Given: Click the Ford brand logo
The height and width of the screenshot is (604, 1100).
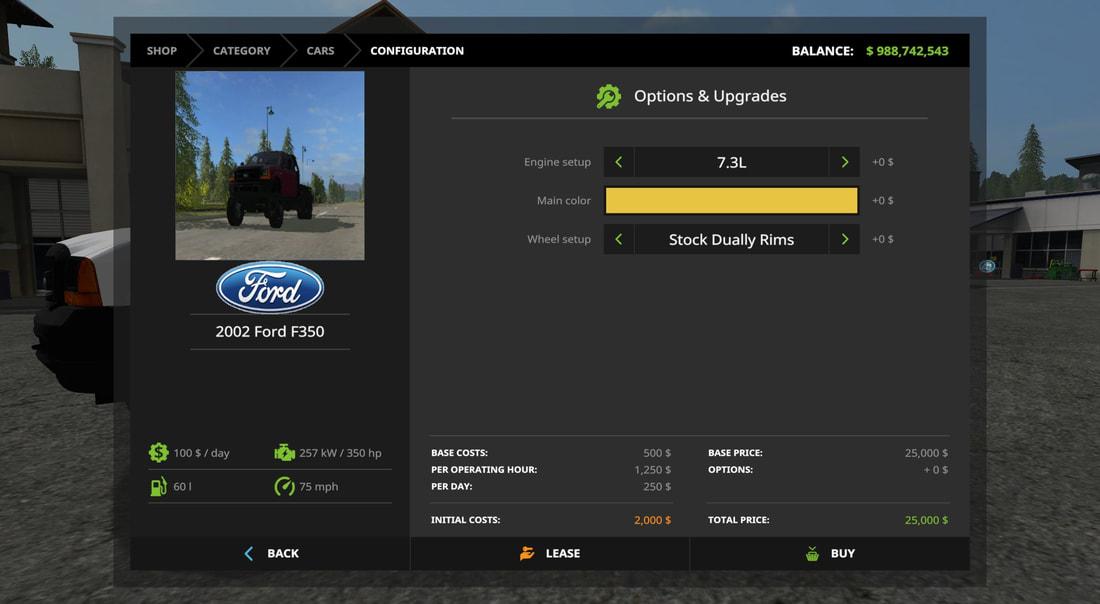Looking at the screenshot, I should tap(270, 288).
